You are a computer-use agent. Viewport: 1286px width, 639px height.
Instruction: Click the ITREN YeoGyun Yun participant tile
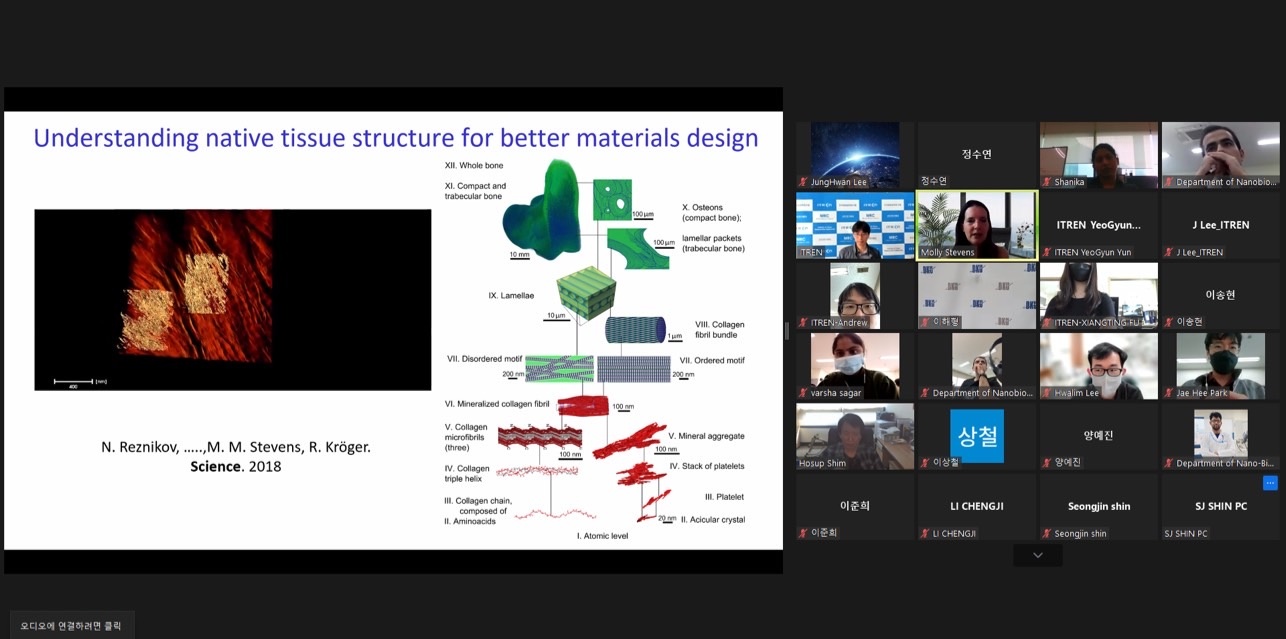(x=1098, y=225)
